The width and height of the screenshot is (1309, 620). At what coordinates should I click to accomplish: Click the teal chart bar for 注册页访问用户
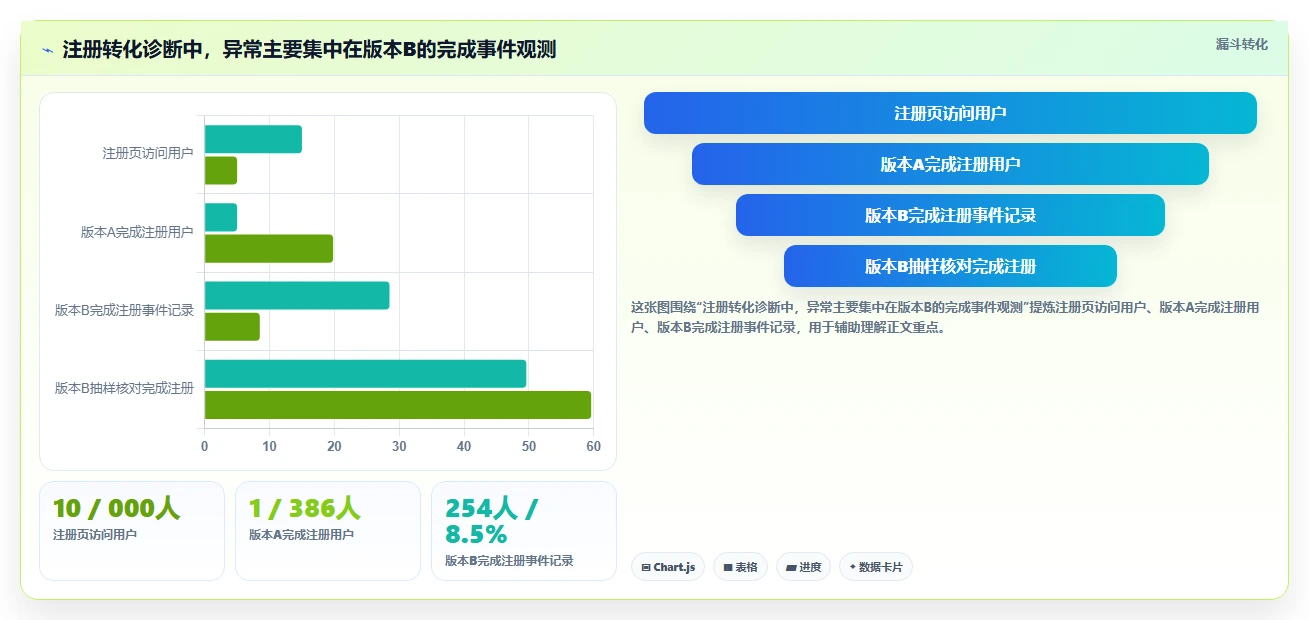(253, 139)
